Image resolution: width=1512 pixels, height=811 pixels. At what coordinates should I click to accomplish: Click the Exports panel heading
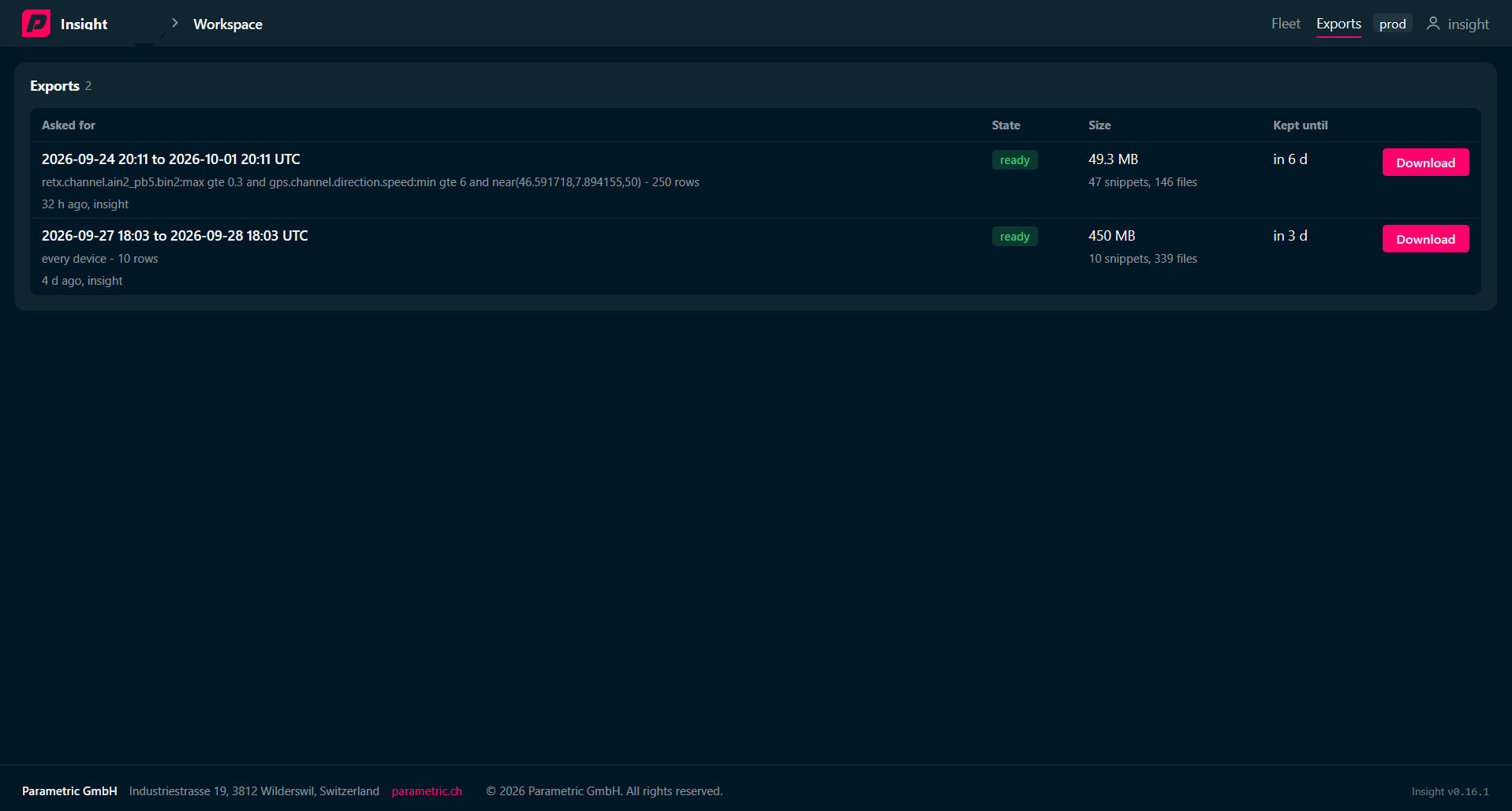click(x=54, y=86)
